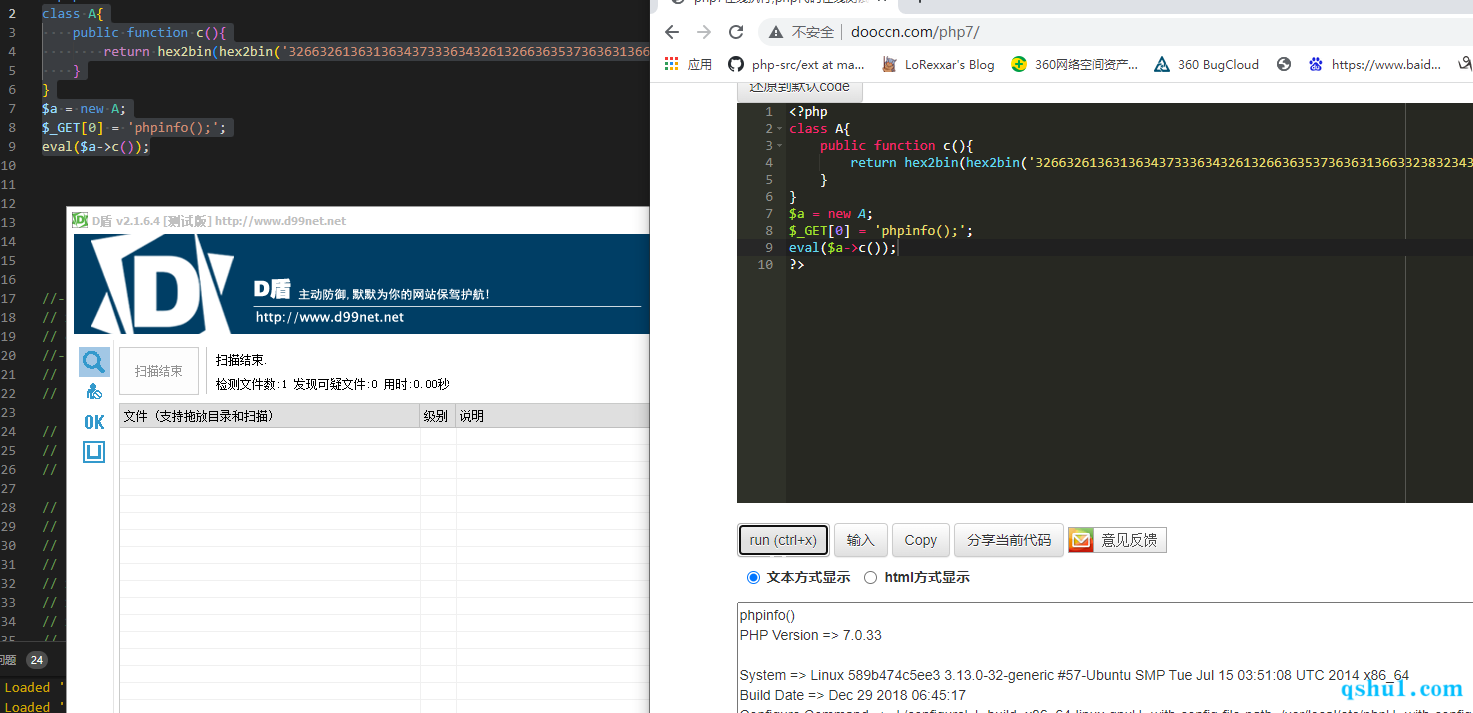Click the 'Build Date' output line
The width and height of the screenshot is (1473, 713).
(x=853, y=695)
